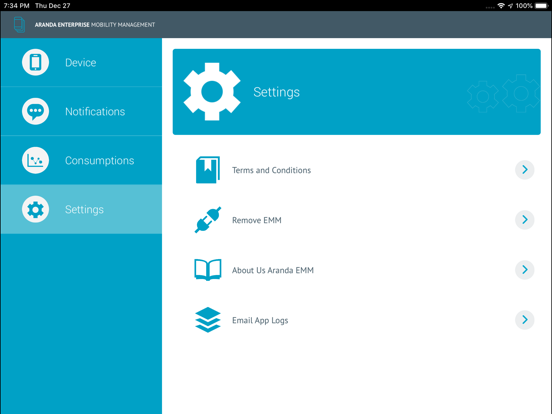Tap the Terms and Conditions bookmark icon
This screenshot has width=552, height=414.
208,170
